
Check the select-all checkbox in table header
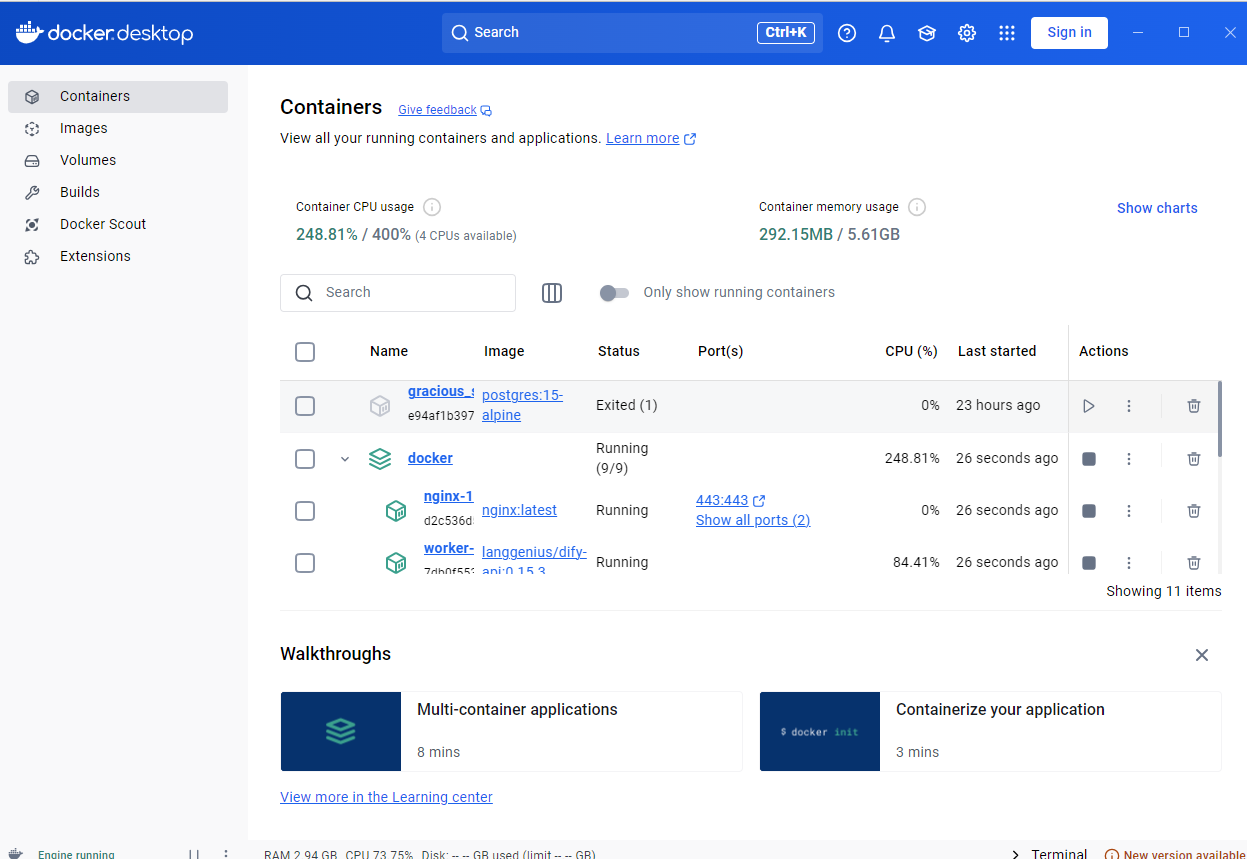[x=305, y=352]
